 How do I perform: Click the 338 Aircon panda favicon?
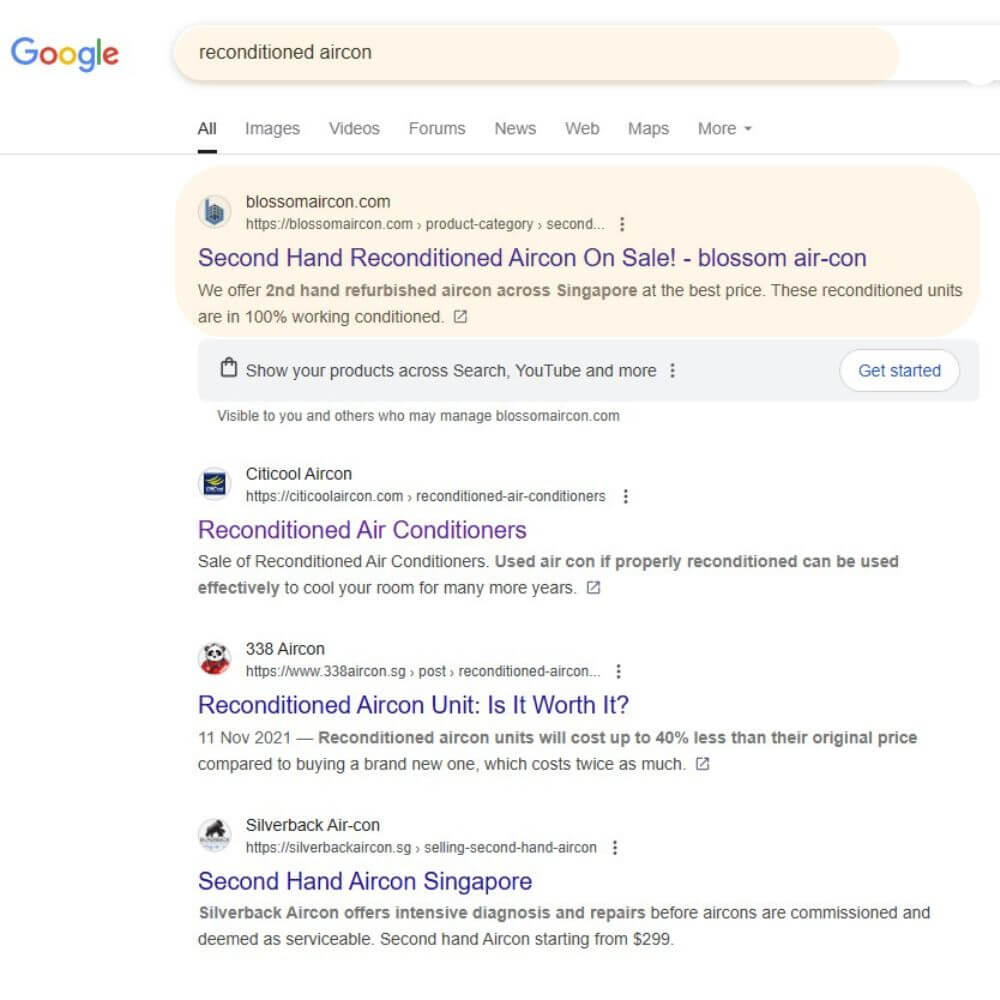(215, 659)
